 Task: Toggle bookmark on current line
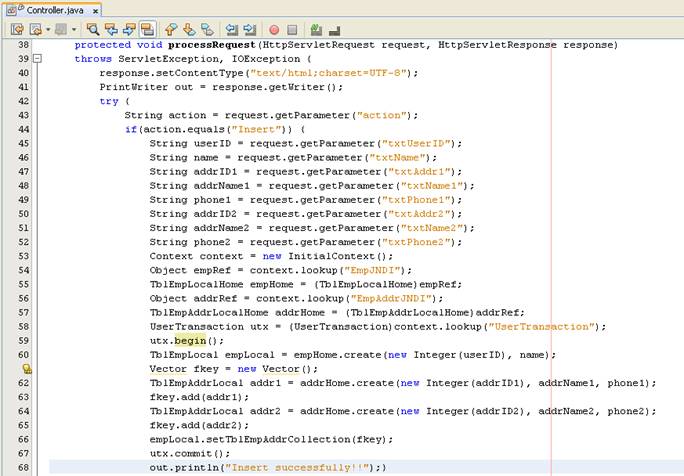click(x=207, y=30)
